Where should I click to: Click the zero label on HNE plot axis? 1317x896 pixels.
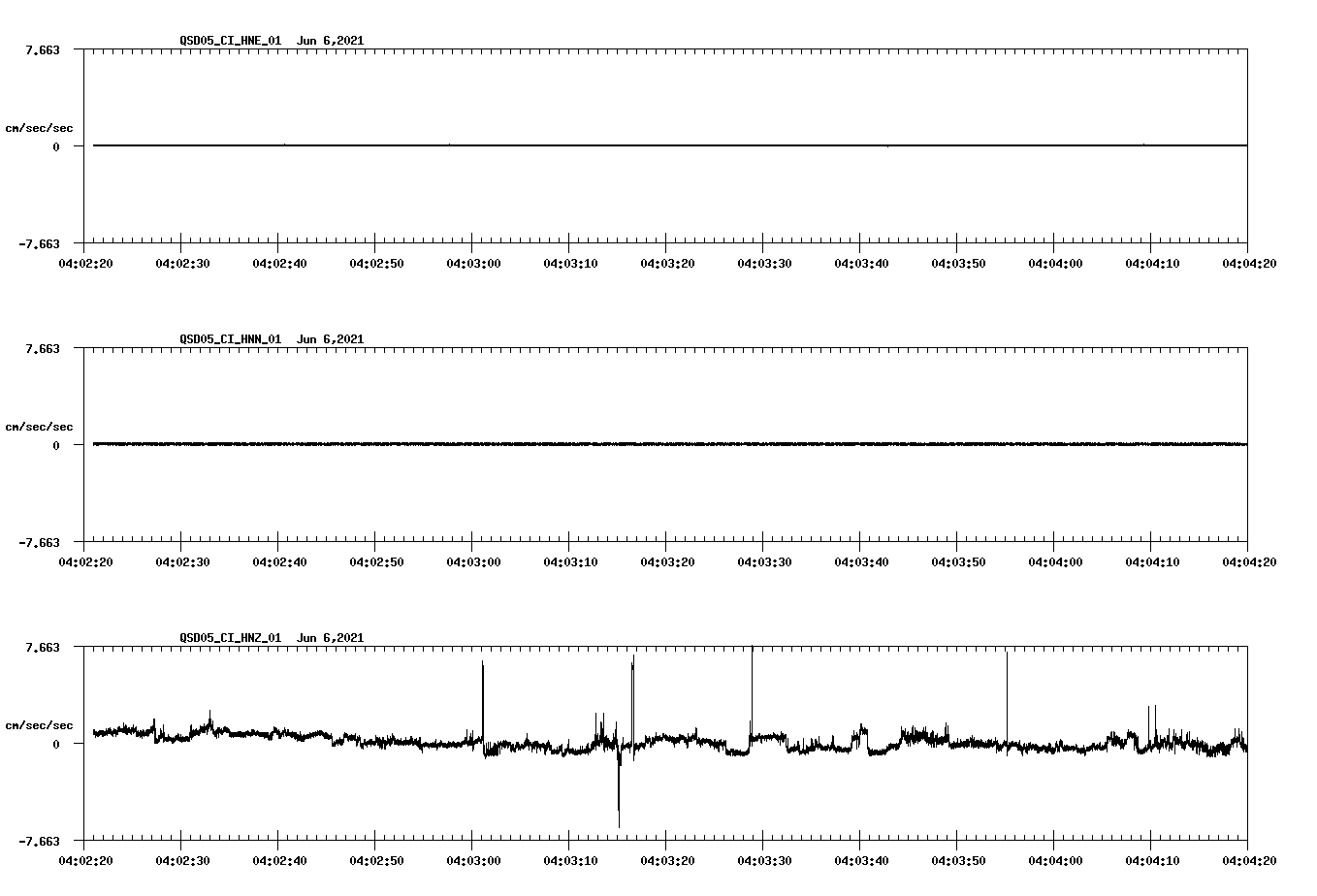(56, 146)
